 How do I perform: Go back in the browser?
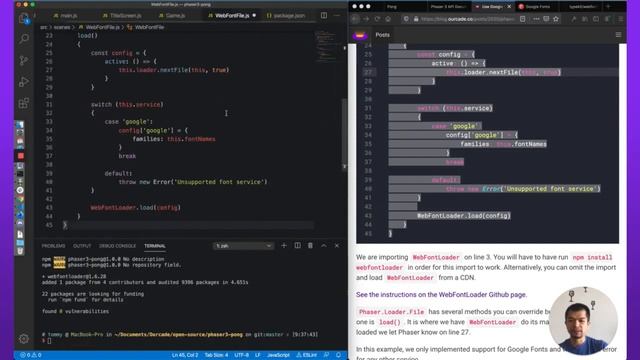[x=355, y=19]
